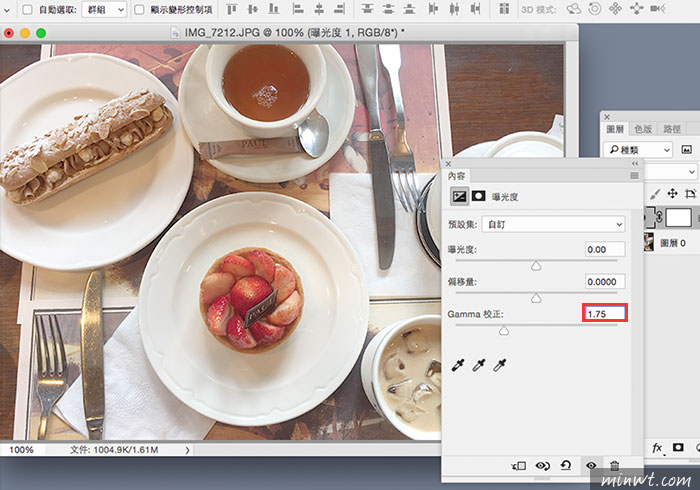Enable the 自動選取 checkbox
Screen dimensions: 700x490
(x=27, y=9)
